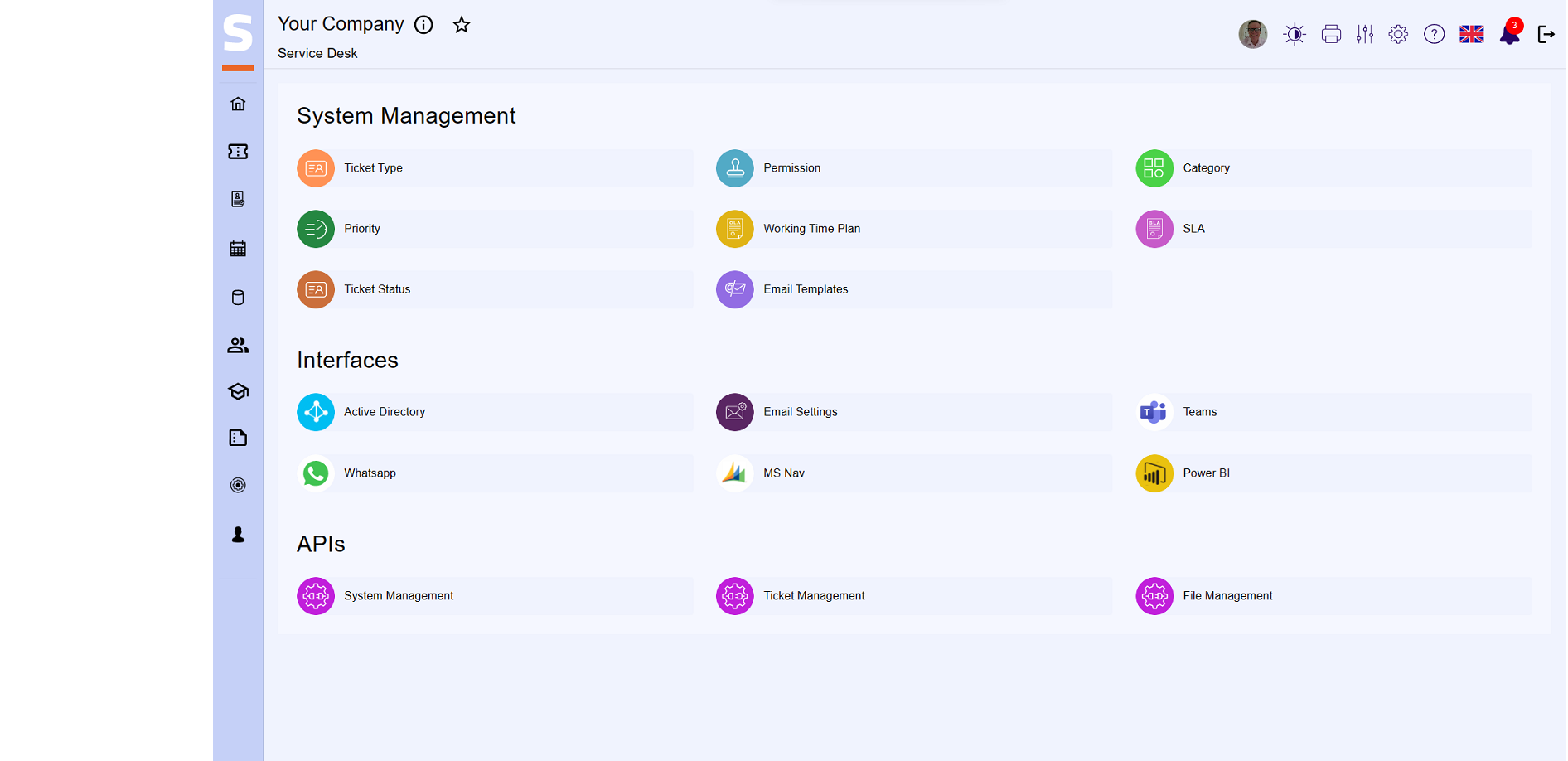Click the database icon in the sidebar
1568x761 pixels.
[x=238, y=297]
